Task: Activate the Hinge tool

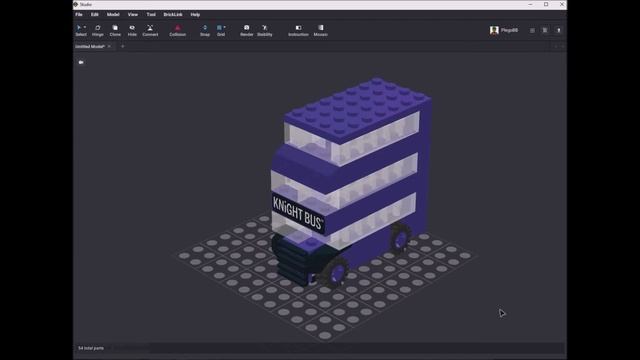Action: (x=98, y=30)
